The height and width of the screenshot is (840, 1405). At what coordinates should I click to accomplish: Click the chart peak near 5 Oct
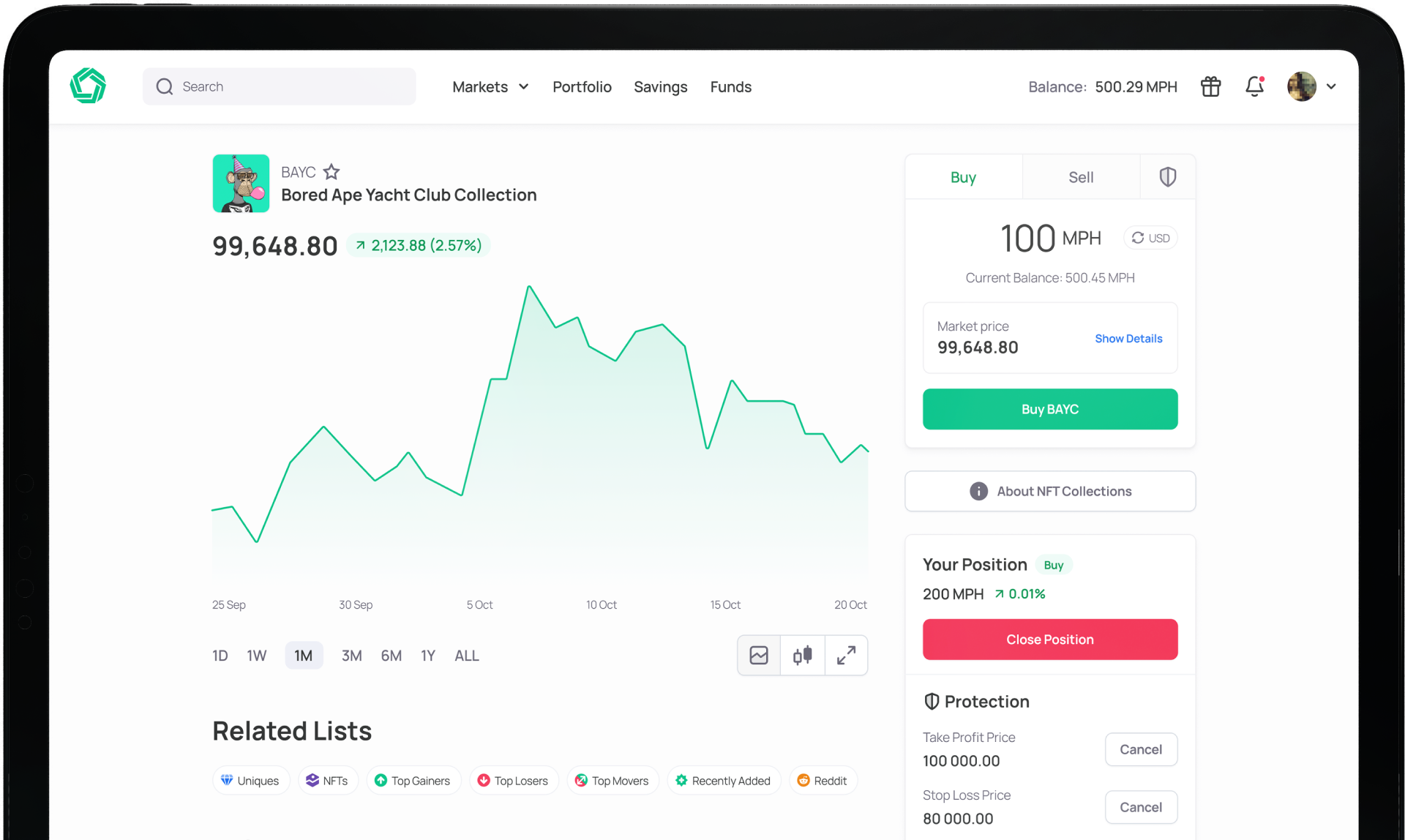pyautogui.click(x=528, y=287)
